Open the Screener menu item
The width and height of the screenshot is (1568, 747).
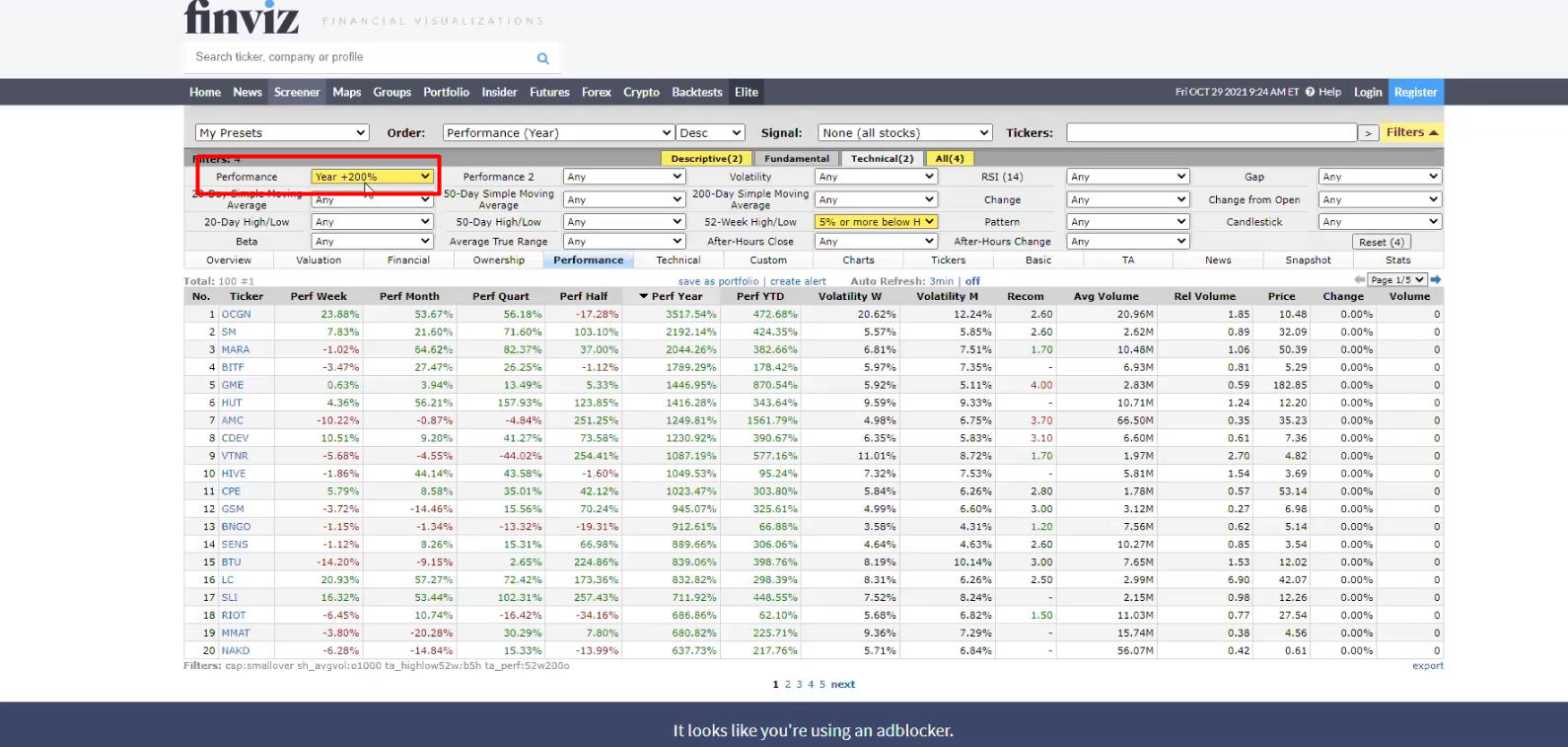297,92
